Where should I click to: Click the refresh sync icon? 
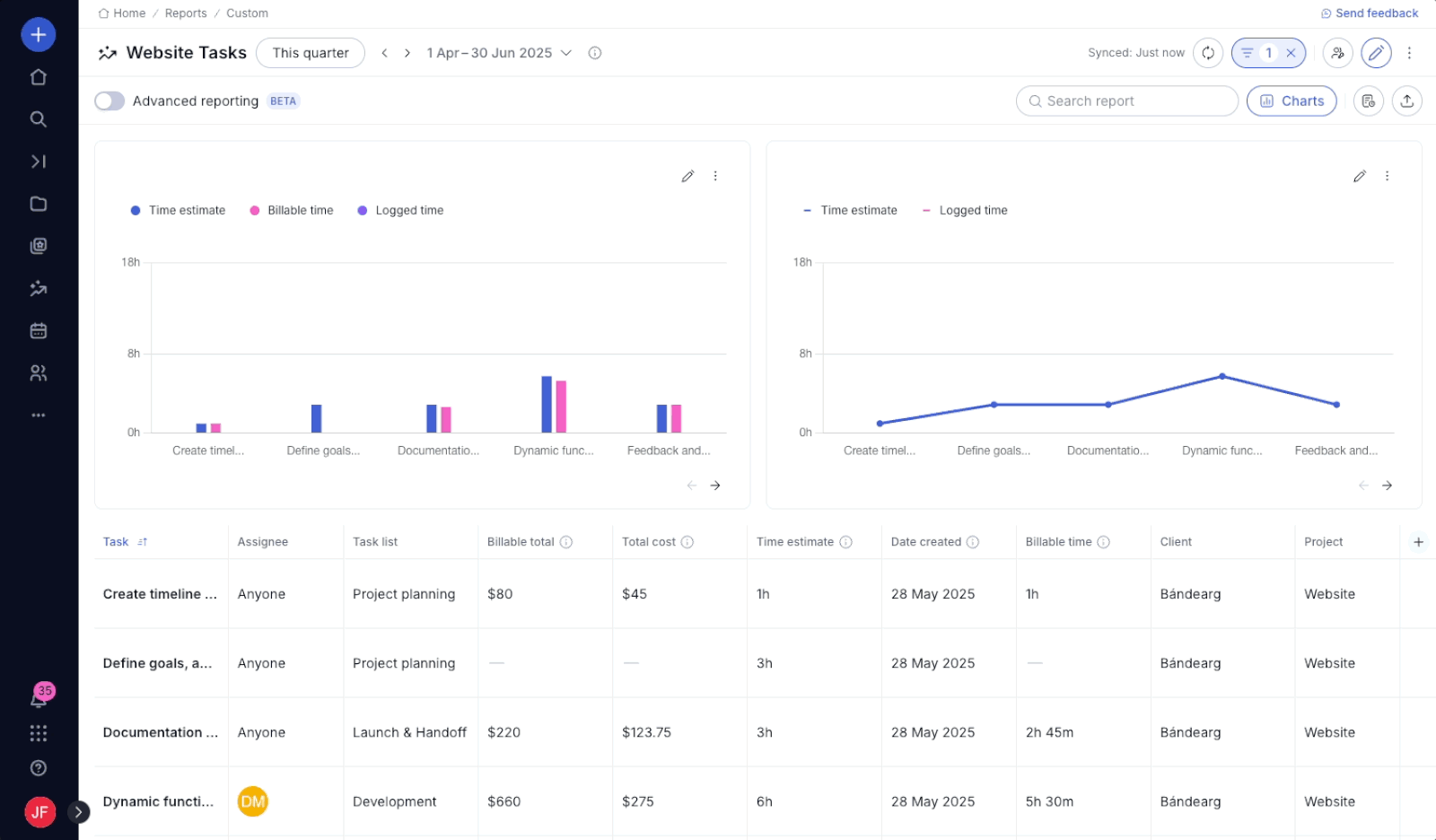click(x=1208, y=53)
